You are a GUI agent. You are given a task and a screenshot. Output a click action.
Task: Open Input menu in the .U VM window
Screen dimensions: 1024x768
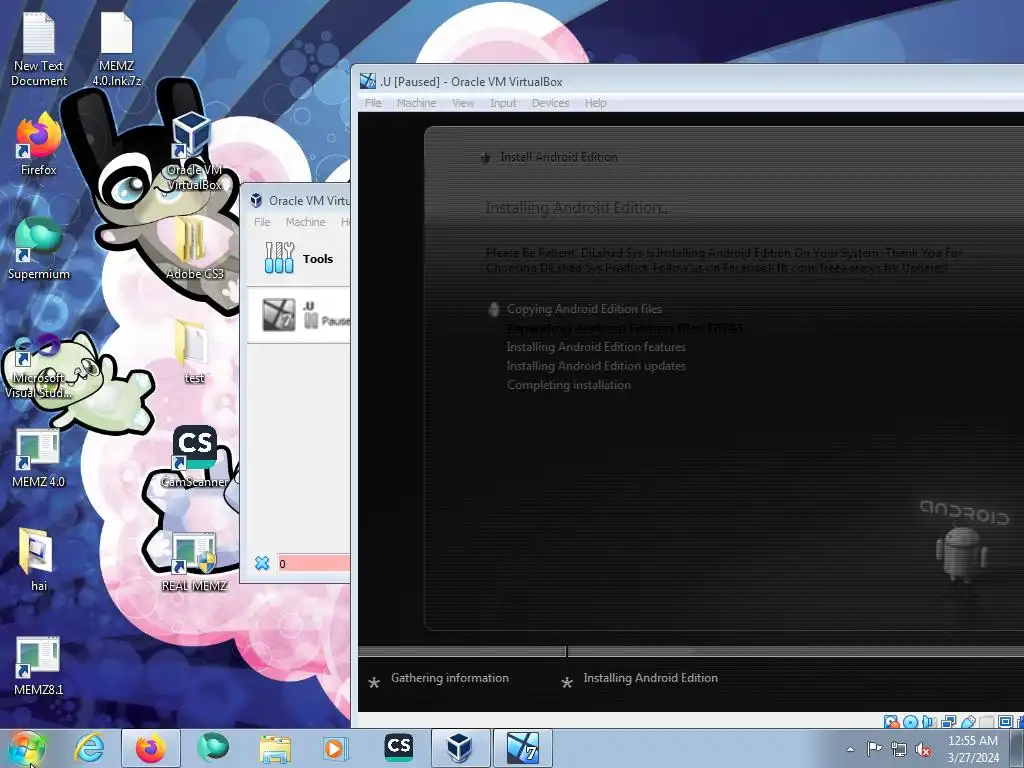click(x=503, y=103)
